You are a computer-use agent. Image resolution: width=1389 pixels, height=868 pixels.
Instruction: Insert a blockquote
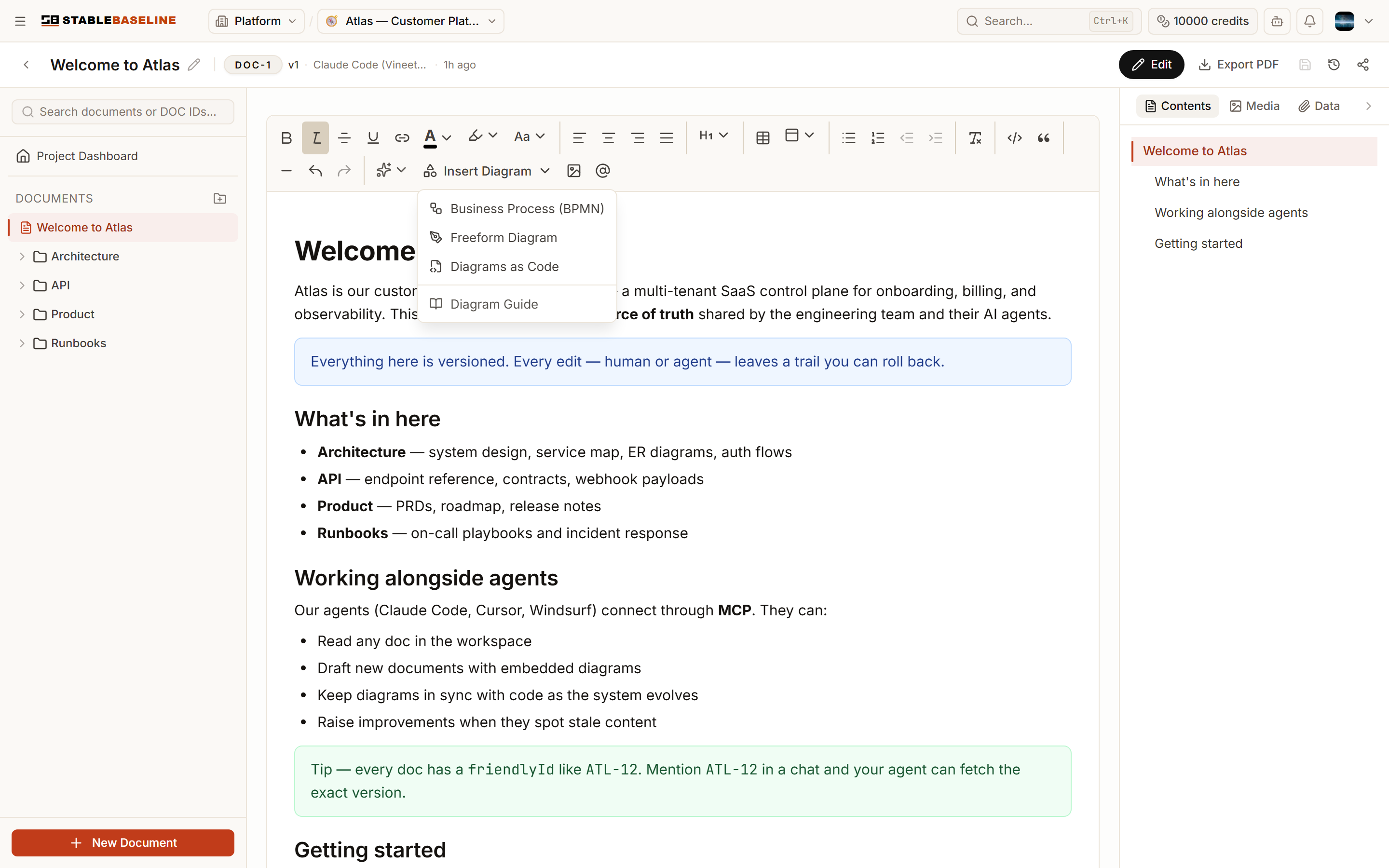click(1044, 138)
